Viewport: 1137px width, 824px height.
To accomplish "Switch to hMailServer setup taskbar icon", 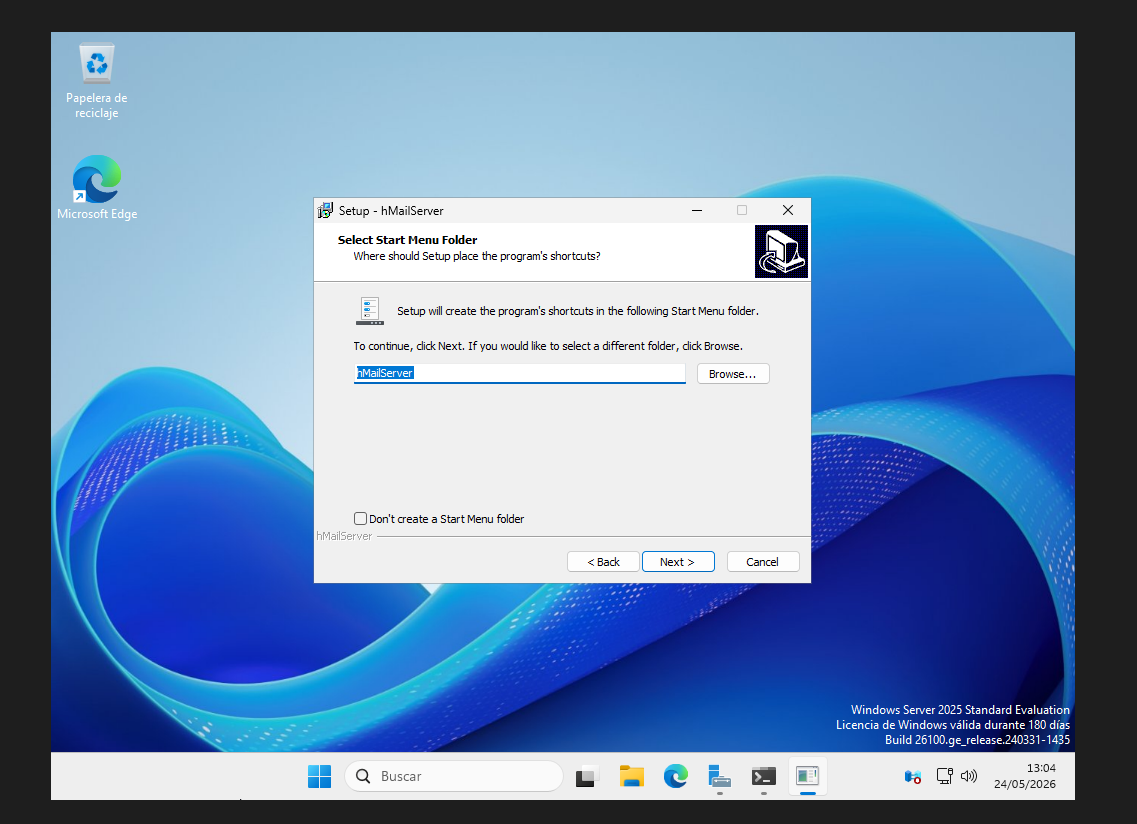I will (x=807, y=776).
